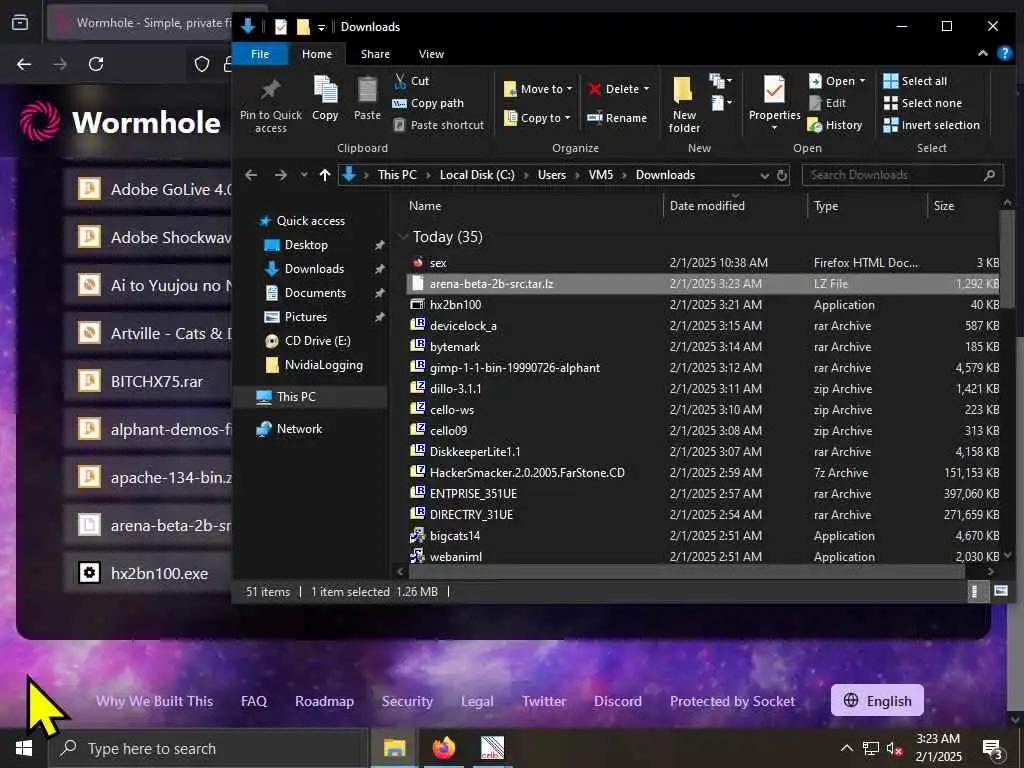Click Paste shortcut in ribbon
The width and height of the screenshot is (1024, 768).
(439, 125)
